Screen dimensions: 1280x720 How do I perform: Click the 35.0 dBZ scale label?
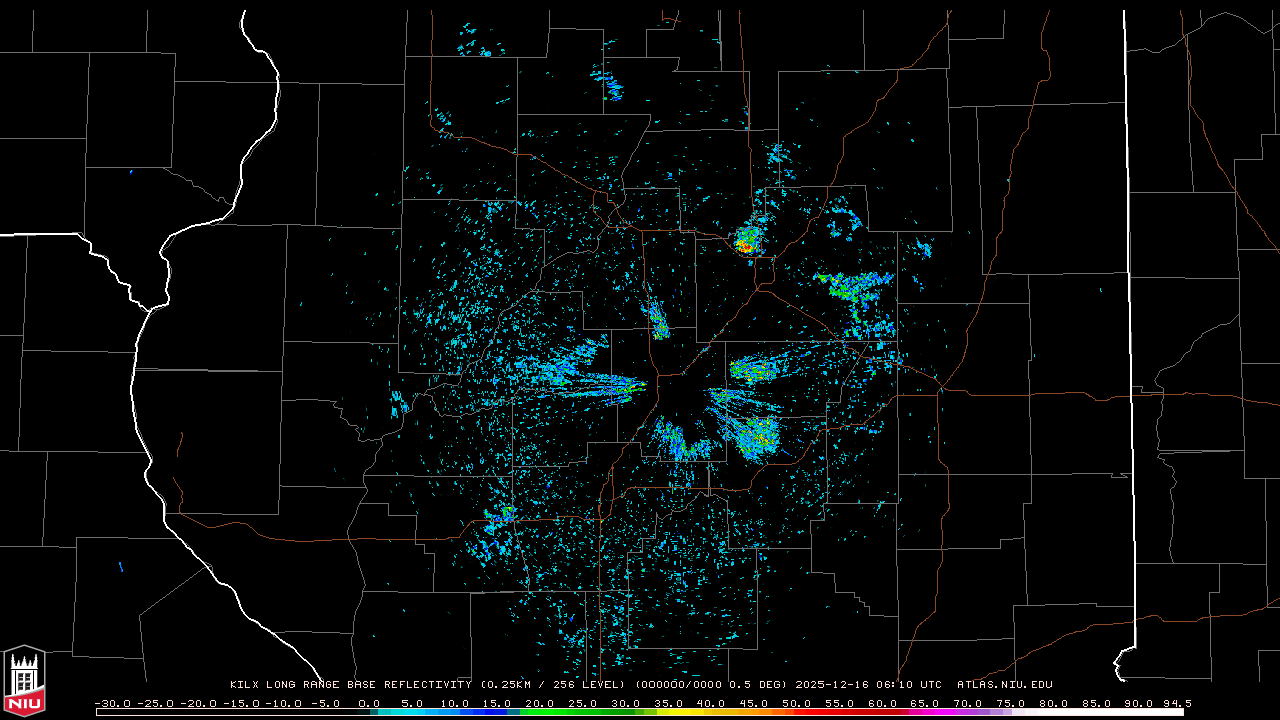tap(668, 703)
